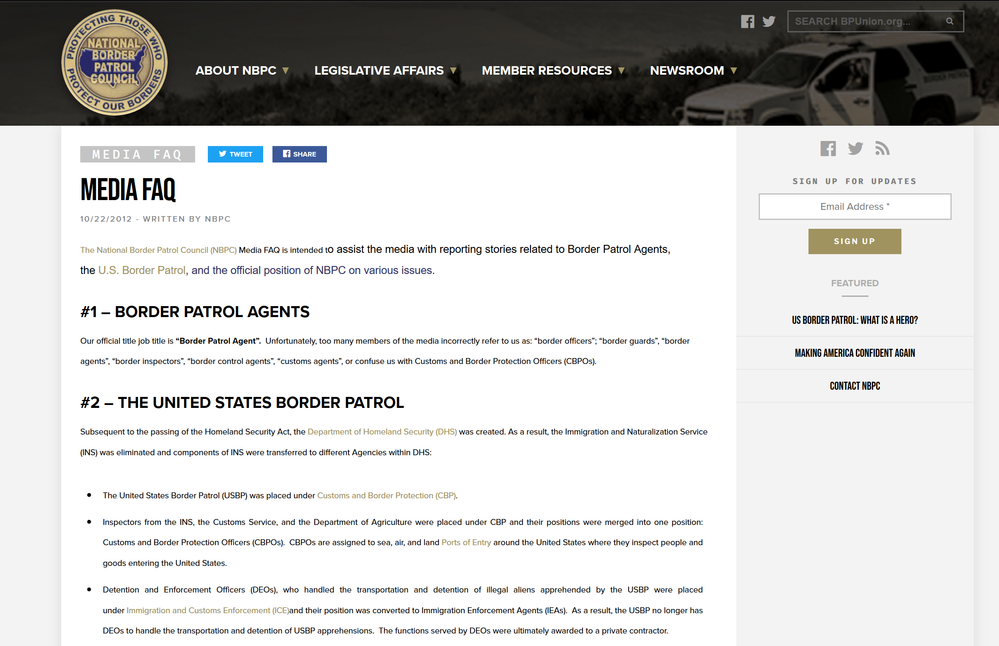Open the Facebook icon in the header
This screenshot has height=646, width=999.
tap(747, 22)
